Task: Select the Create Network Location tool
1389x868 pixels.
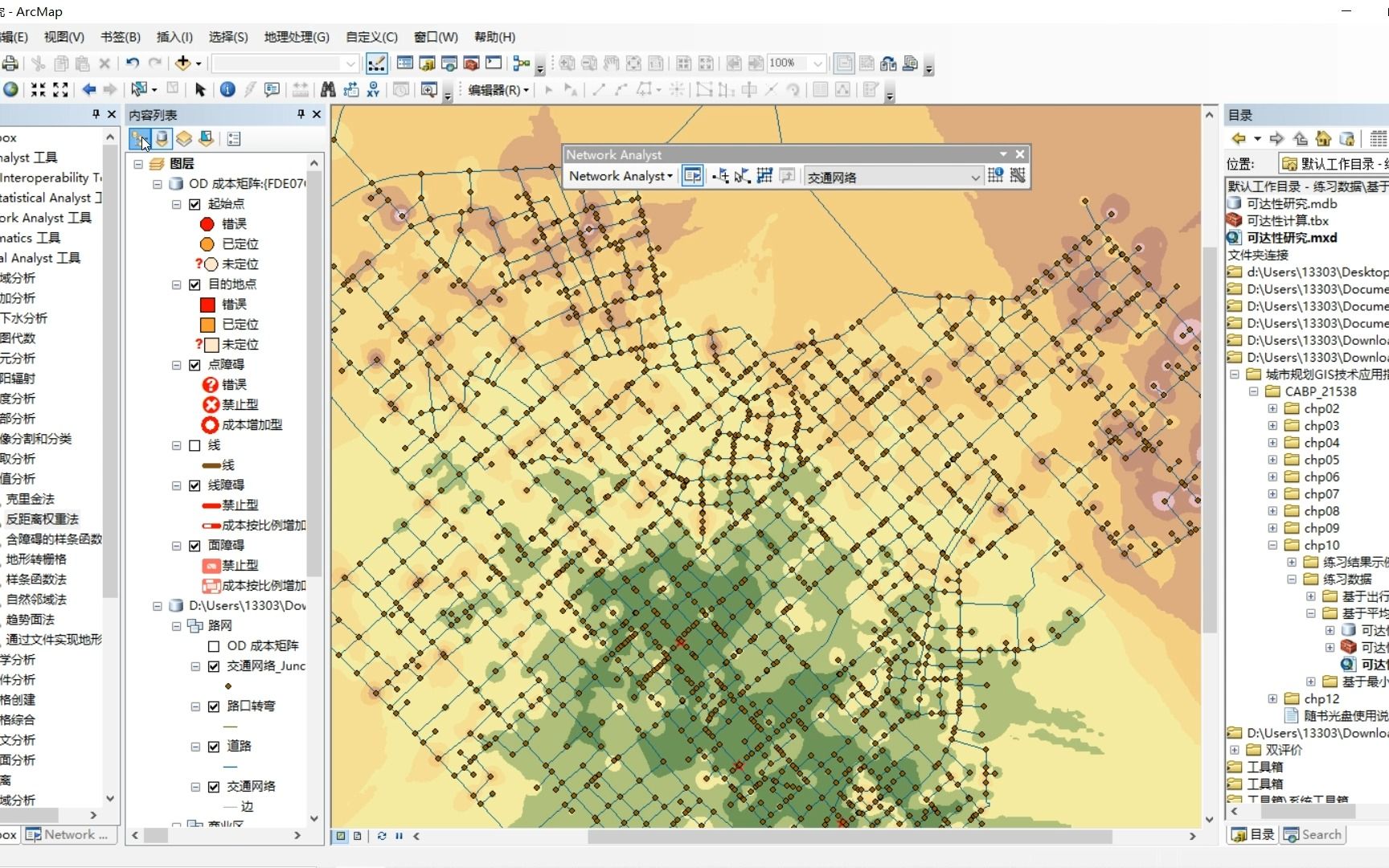Action: (x=721, y=175)
